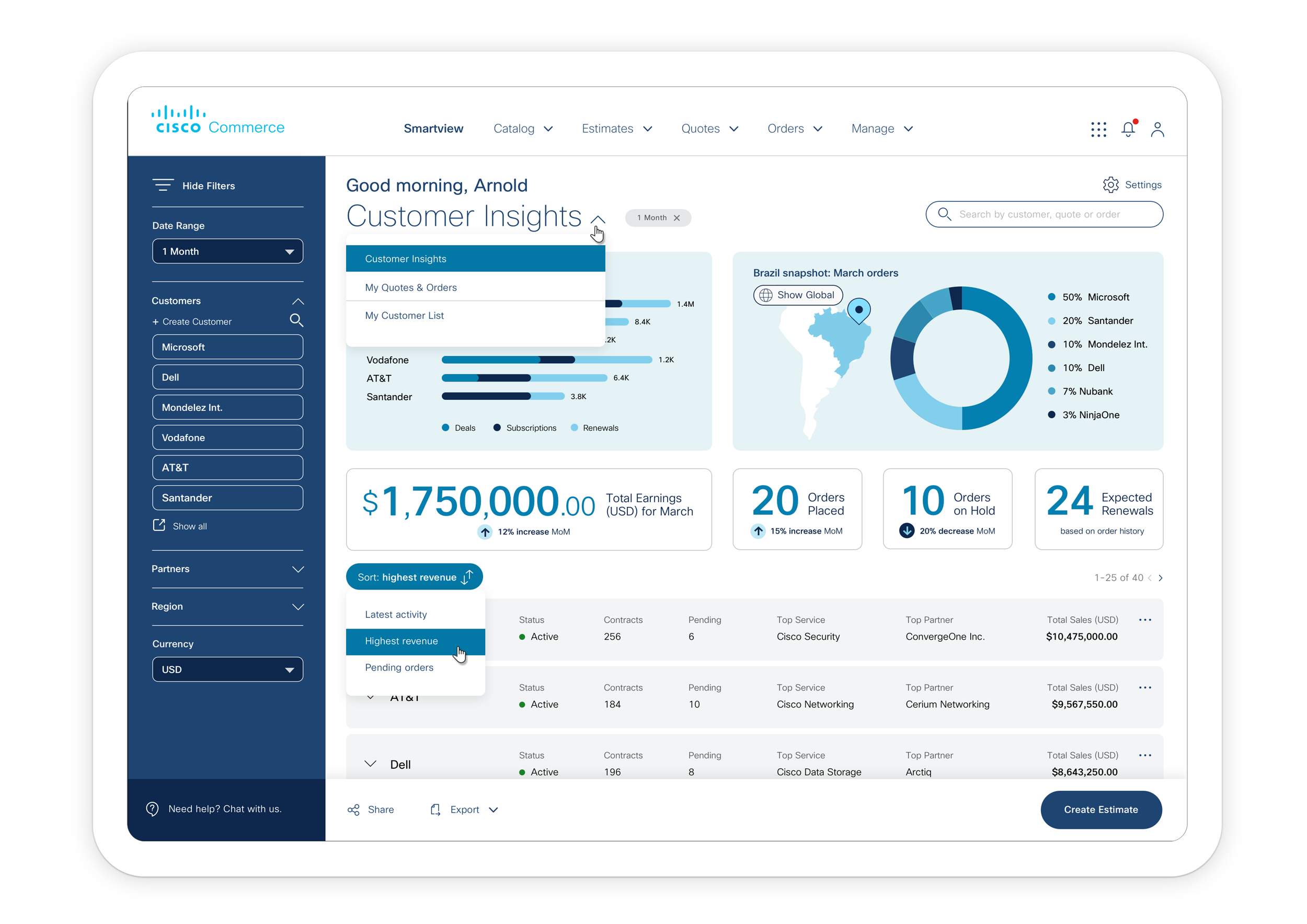1307x924 pixels.
Task: Open the user profile icon
Action: coord(1158,129)
